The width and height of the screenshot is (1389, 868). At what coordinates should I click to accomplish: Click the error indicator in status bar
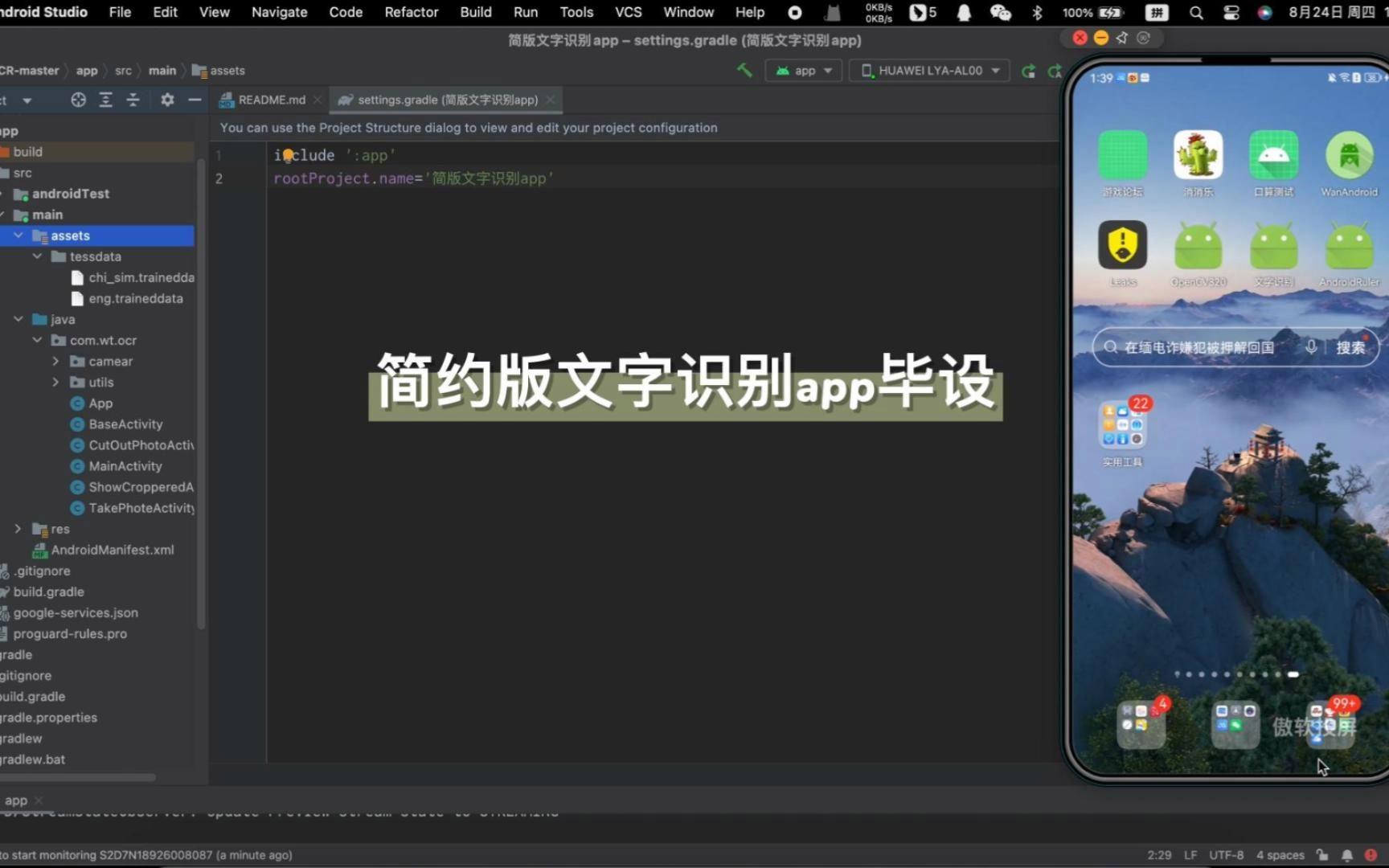click(1371, 855)
